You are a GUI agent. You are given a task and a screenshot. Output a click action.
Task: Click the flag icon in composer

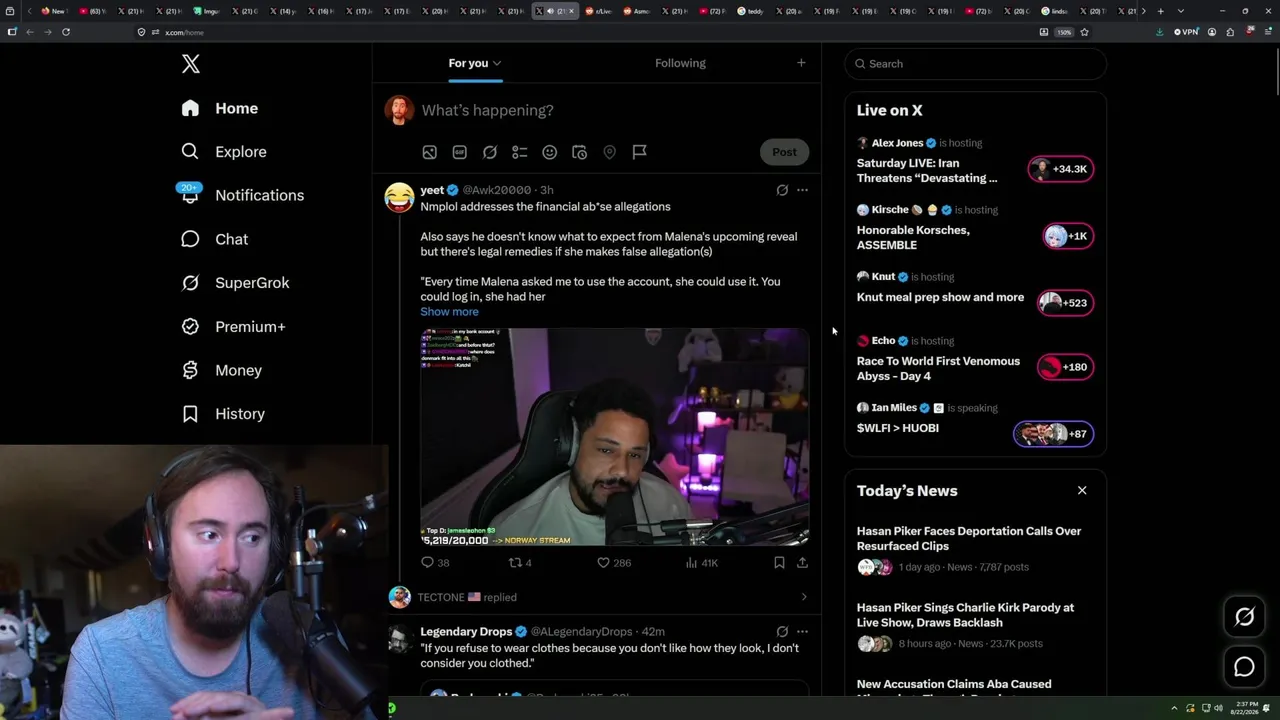(639, 152)
